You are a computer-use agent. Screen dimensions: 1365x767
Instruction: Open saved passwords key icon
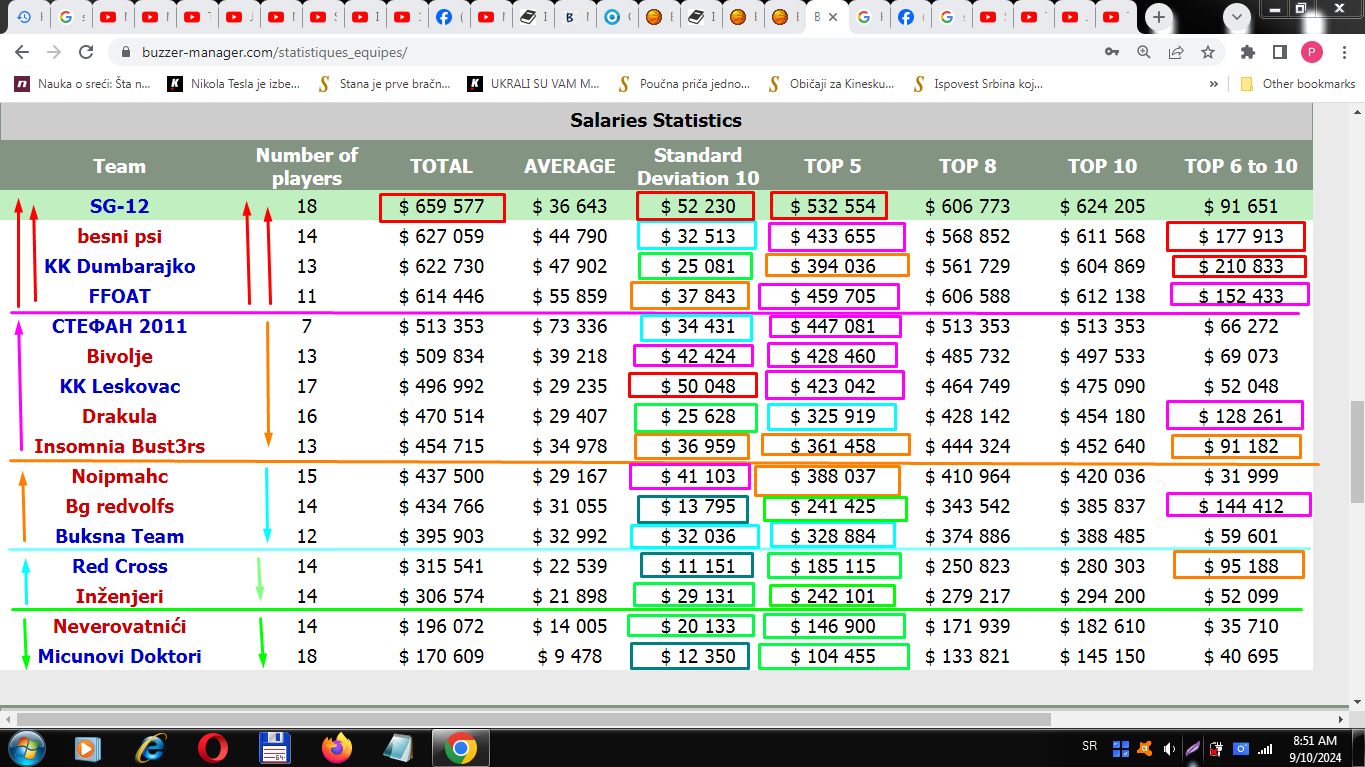pos(1111,52)
